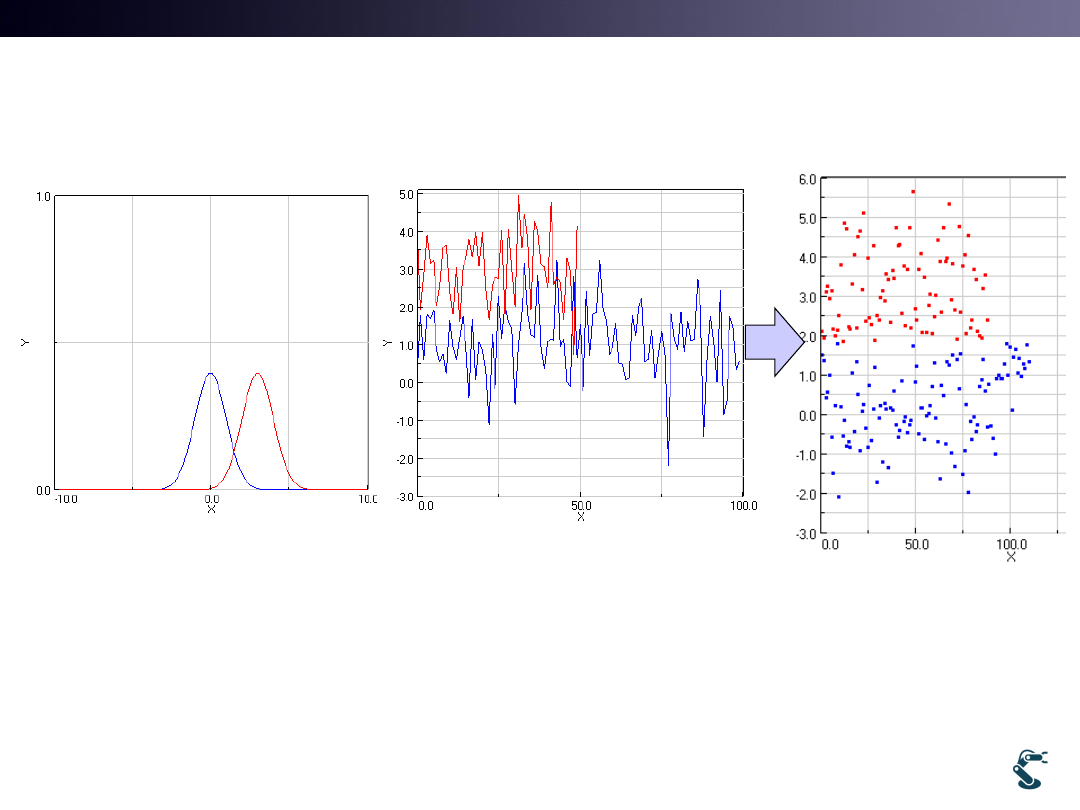Select the Y axis label of the bell curve chart

coord(25,343)
